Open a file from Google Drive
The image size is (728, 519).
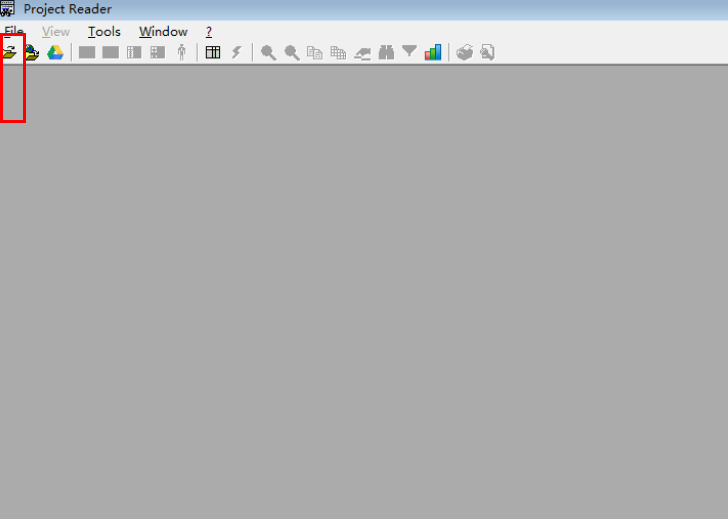pos(55,52)
